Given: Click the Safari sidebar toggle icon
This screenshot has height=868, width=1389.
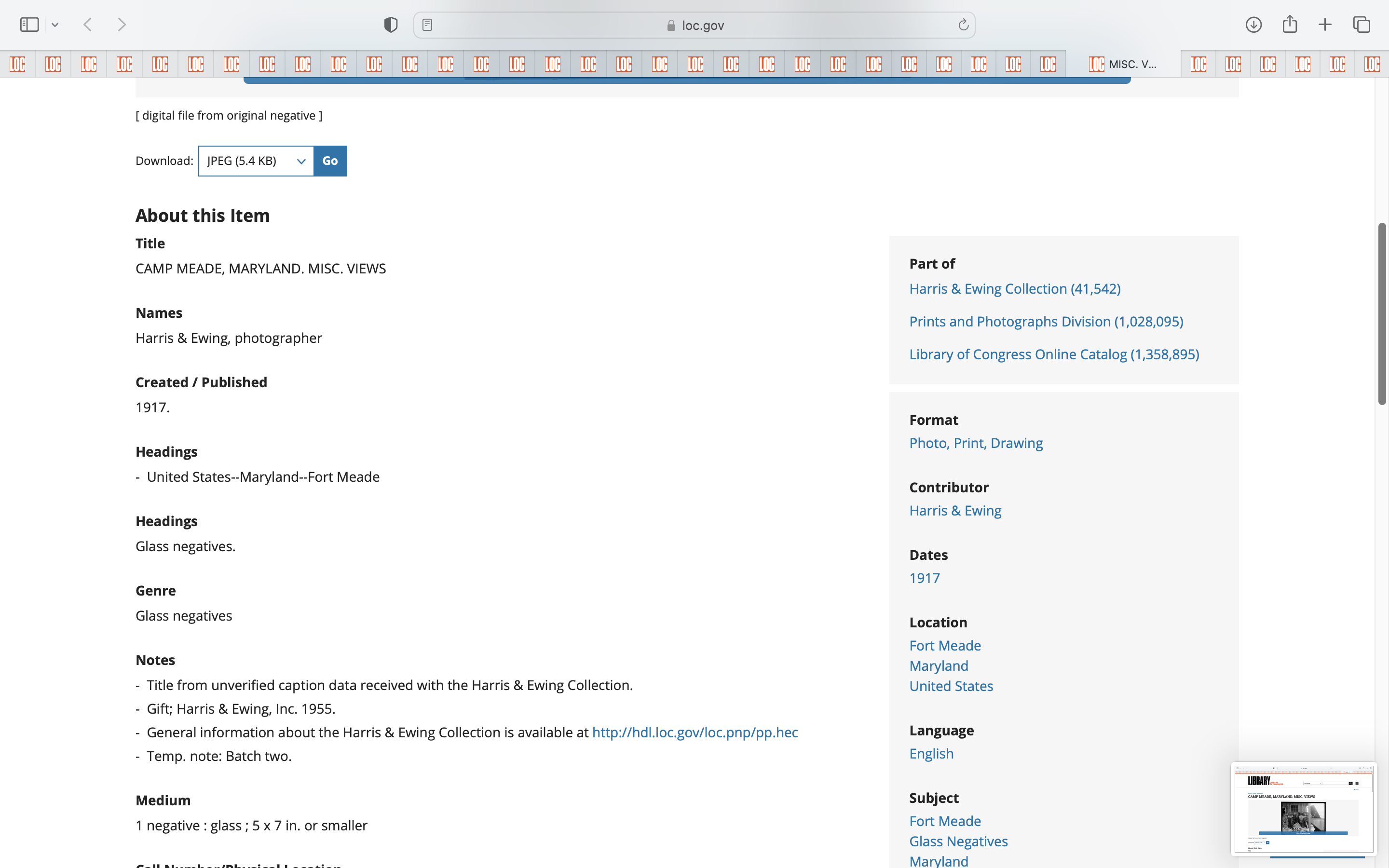Looking at the screenshot, I should click(x=29, y=25).
